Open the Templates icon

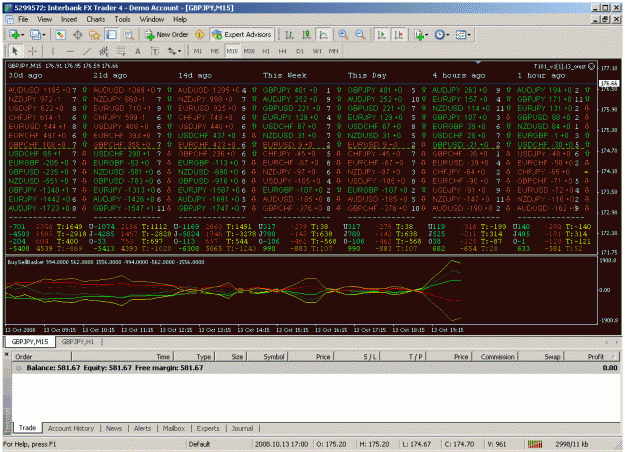pos(460,35)
